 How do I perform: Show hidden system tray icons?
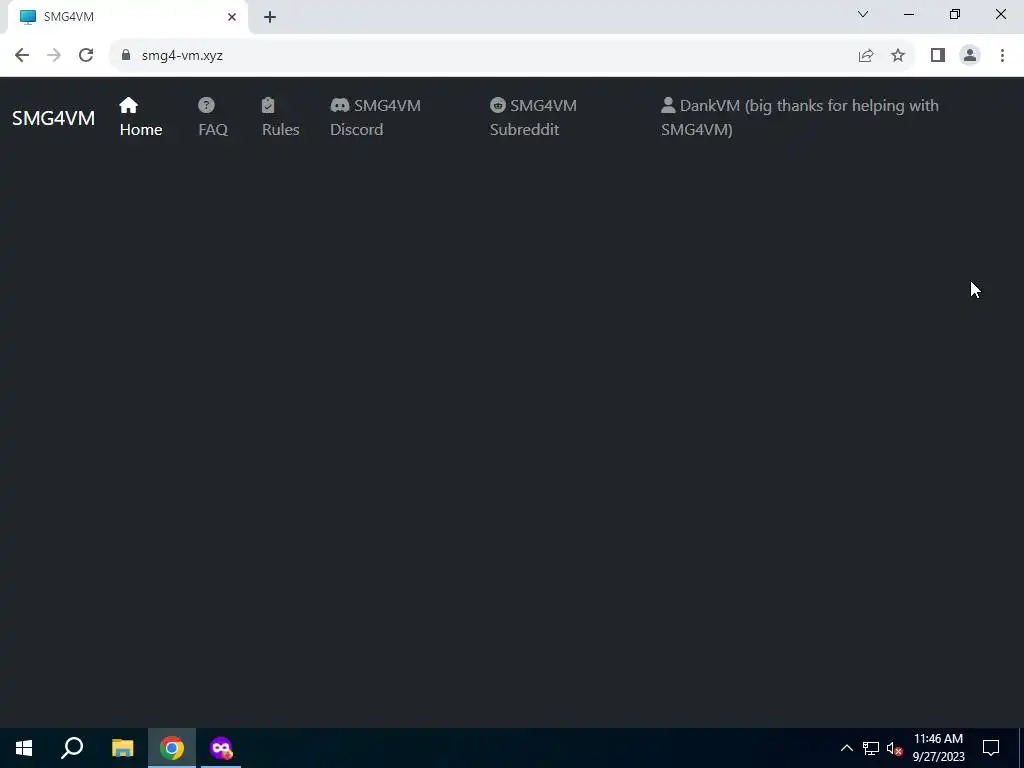click(x=846, y=748)
